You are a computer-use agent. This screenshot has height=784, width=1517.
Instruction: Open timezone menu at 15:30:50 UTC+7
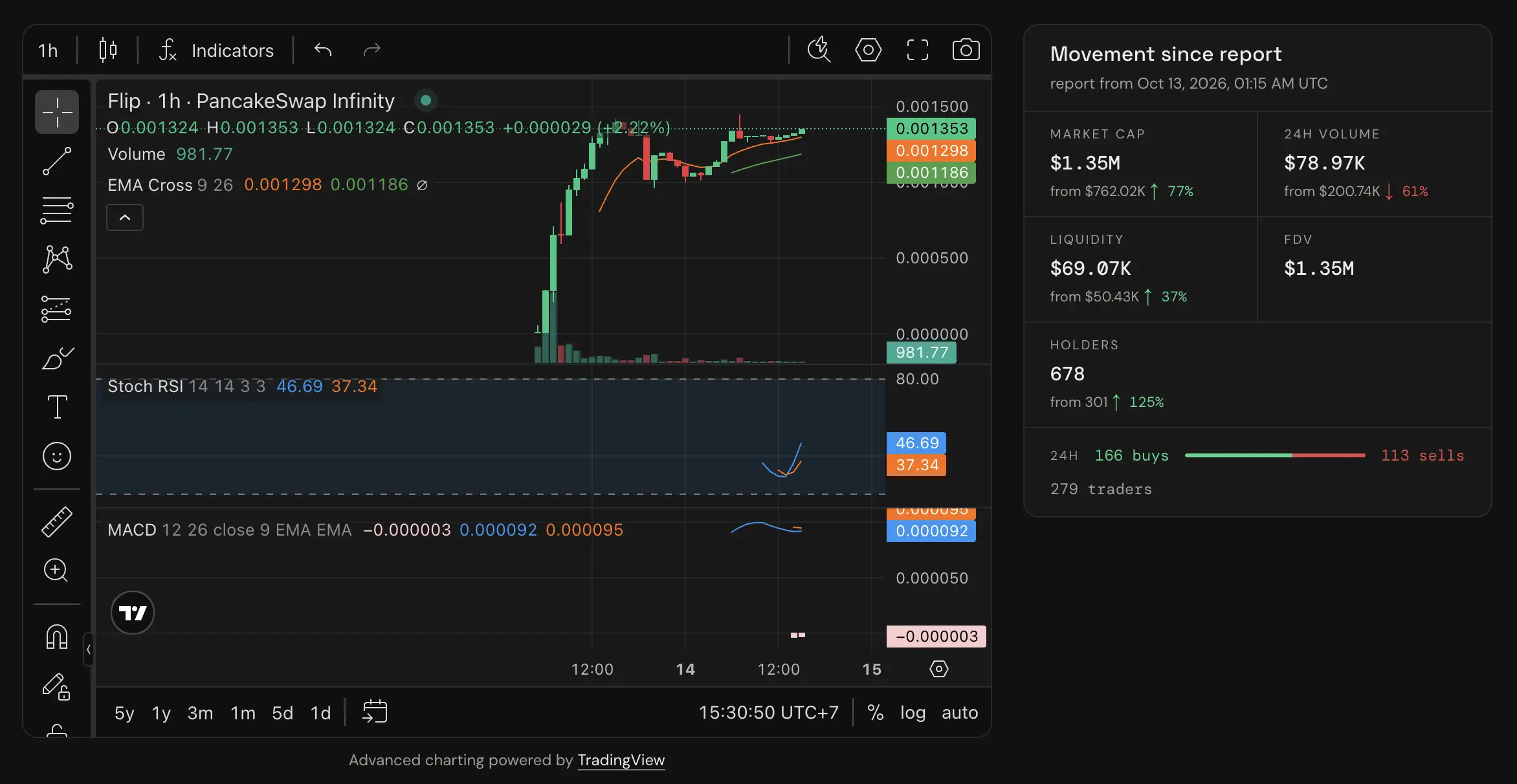(x=768, y=713)
